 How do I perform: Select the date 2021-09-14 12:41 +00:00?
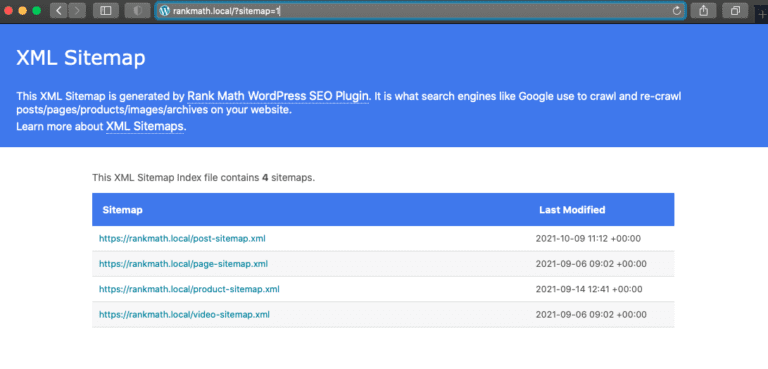(x=589, y=289)
